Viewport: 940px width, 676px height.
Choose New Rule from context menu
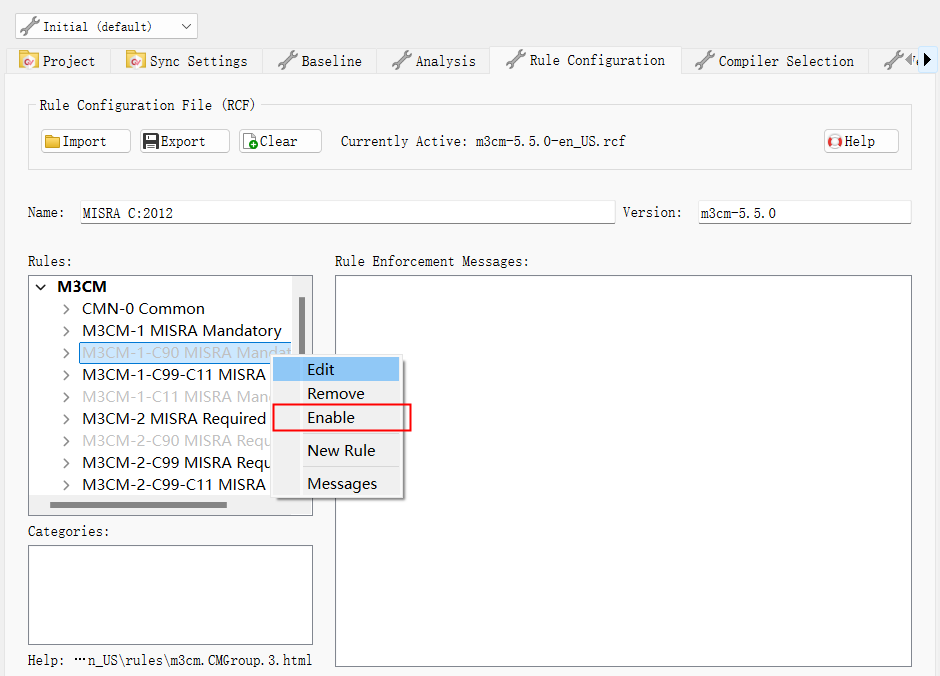coord(341,451)
